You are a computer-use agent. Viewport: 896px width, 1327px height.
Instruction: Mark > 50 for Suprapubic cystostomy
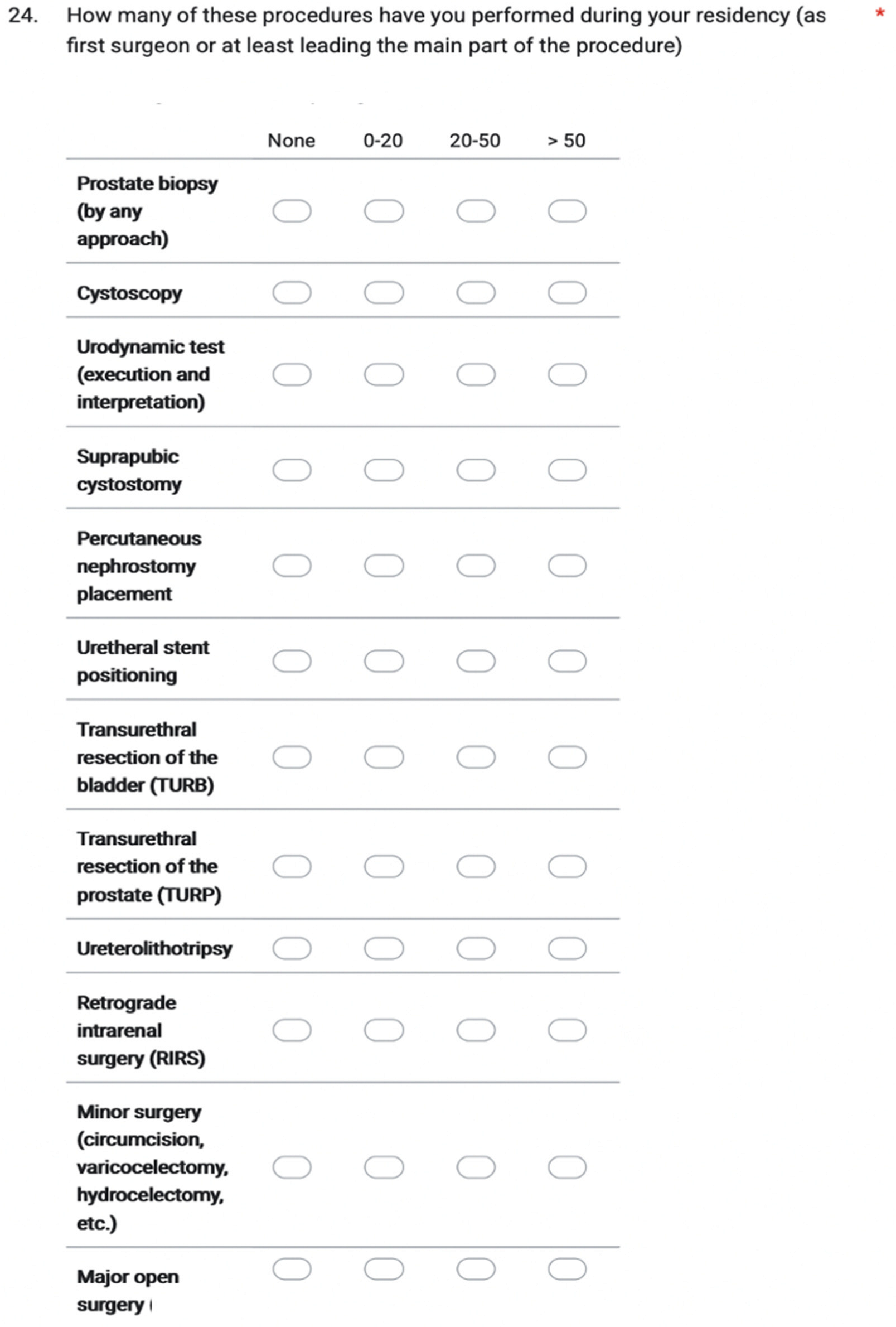tap(566, 471)
